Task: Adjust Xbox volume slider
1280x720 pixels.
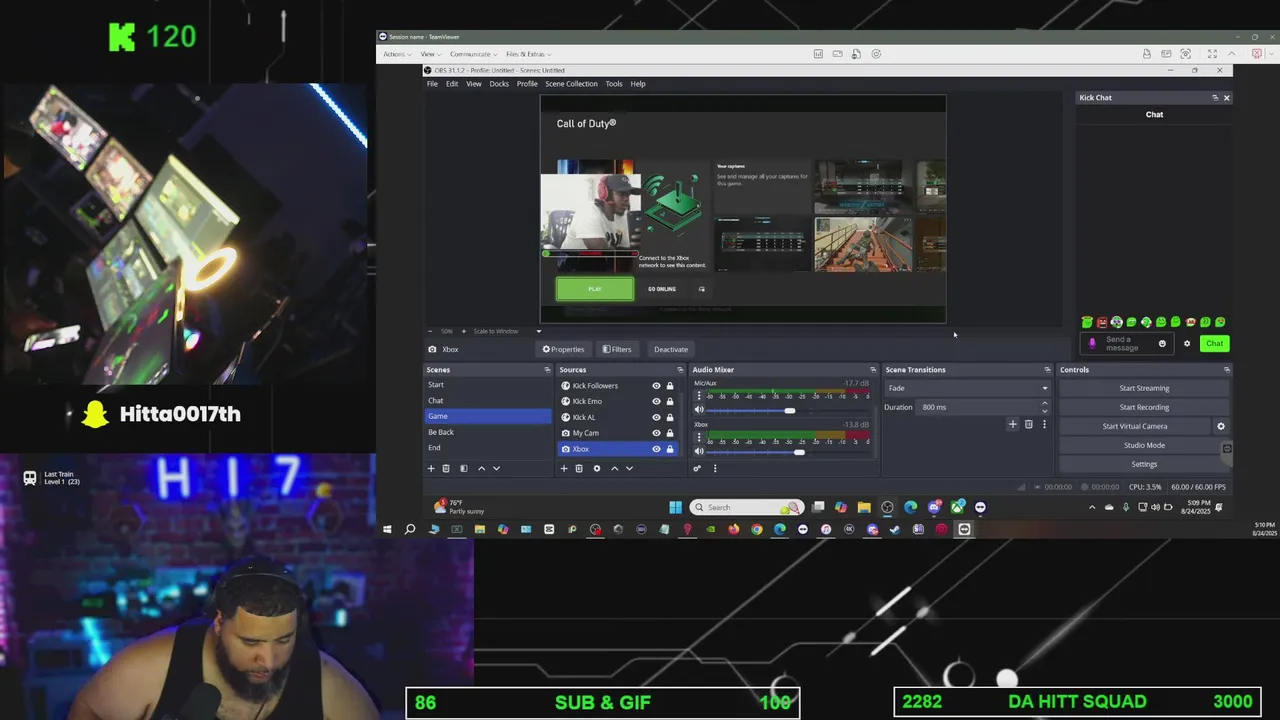Action: click(x=798, y=452)
